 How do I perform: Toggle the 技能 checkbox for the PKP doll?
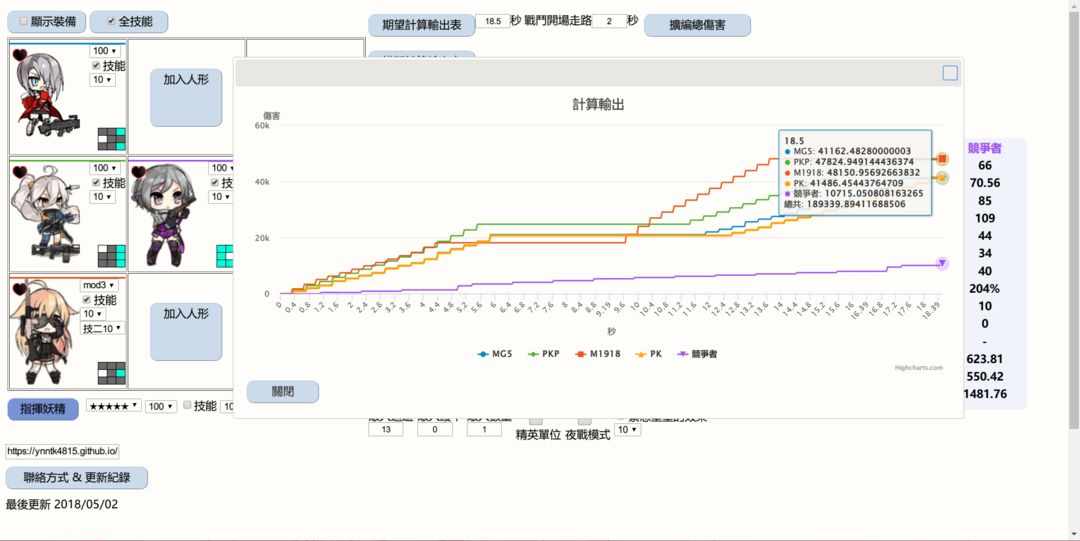coord(96,183)
